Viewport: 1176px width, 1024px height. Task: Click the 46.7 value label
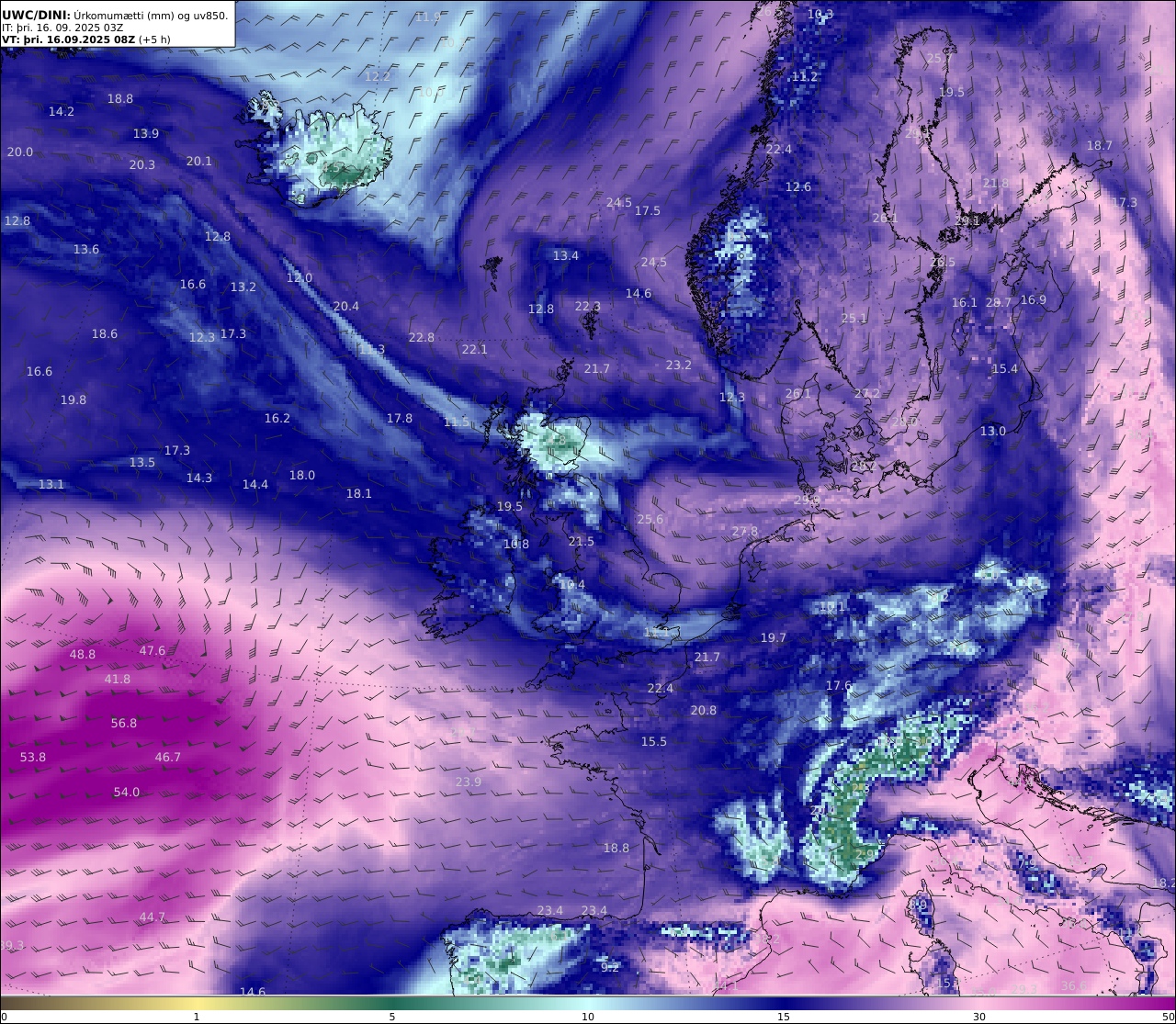(x=168, y=758)
